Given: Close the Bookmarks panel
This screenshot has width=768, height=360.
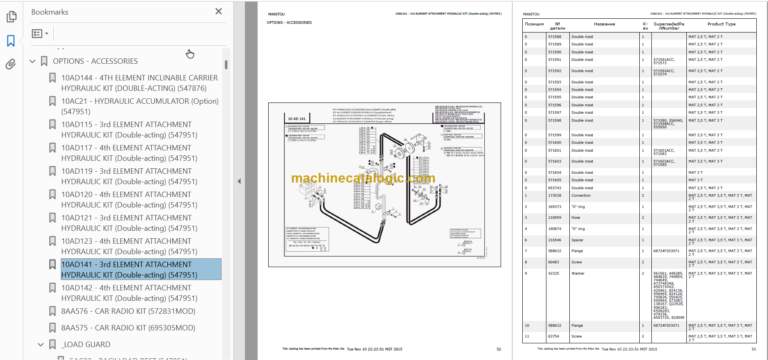Looking at the screenshot, I should click(218, 11).
